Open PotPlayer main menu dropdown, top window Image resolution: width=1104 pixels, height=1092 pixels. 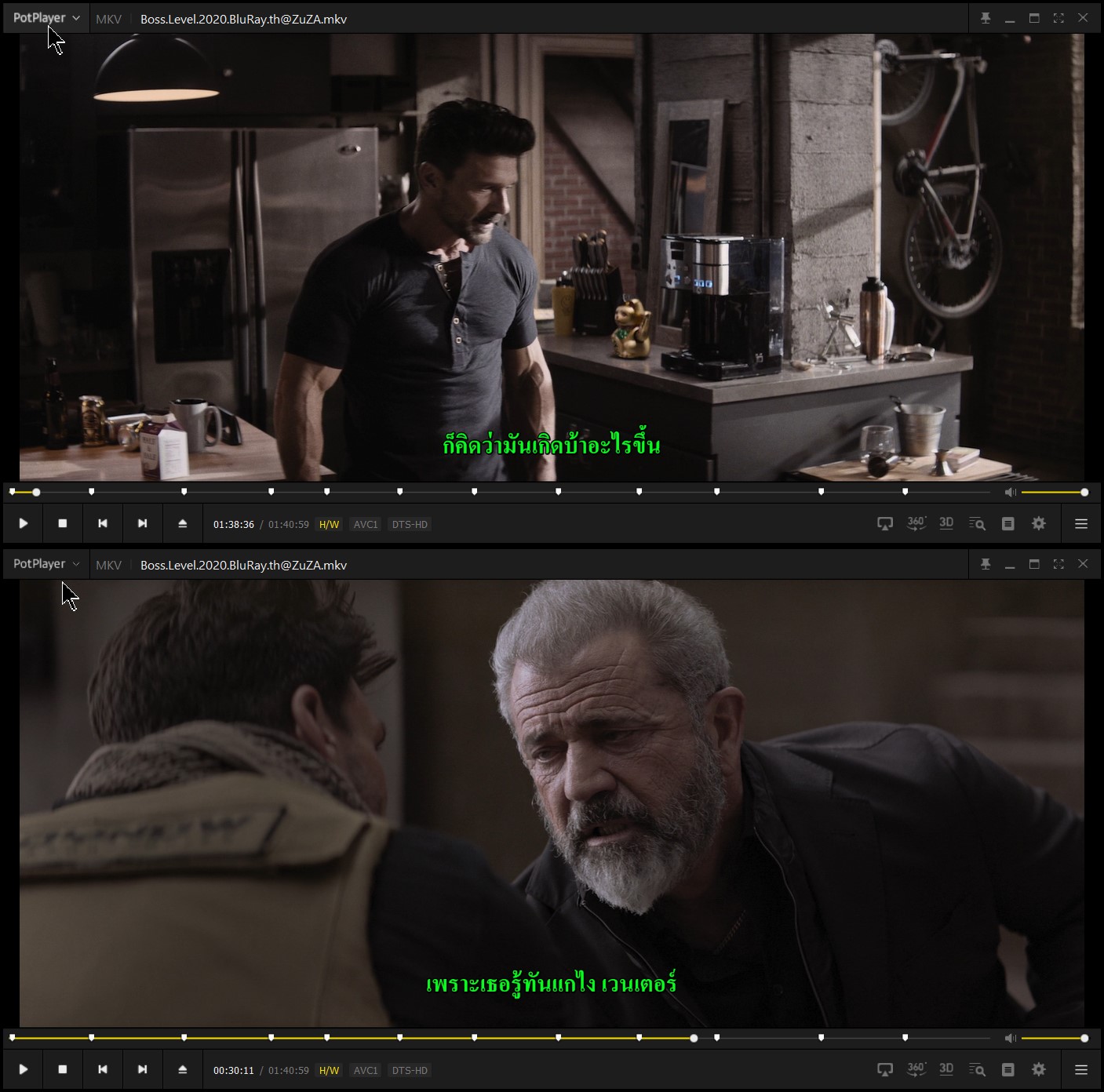46,18
